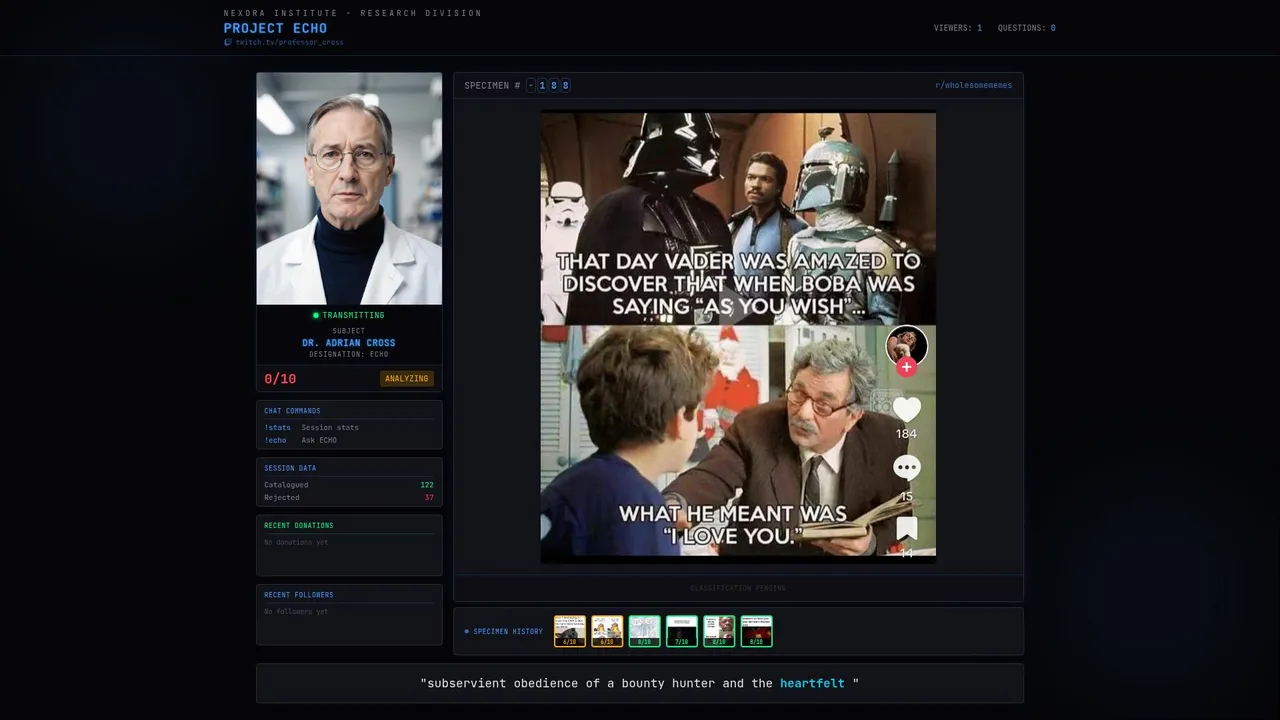Tap the bookmark save icon on the meme
The height and width of the screenshot is (720, 1280).
pos(906,529)
